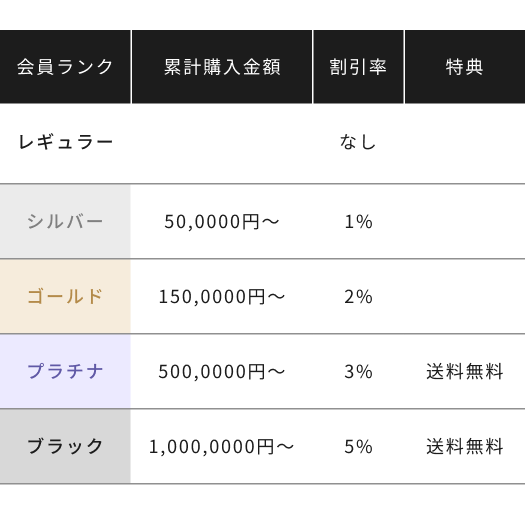This screenshot has height=513, width=525.
Task: Select the ゴールド rank cell
Action: coord(65,296)
